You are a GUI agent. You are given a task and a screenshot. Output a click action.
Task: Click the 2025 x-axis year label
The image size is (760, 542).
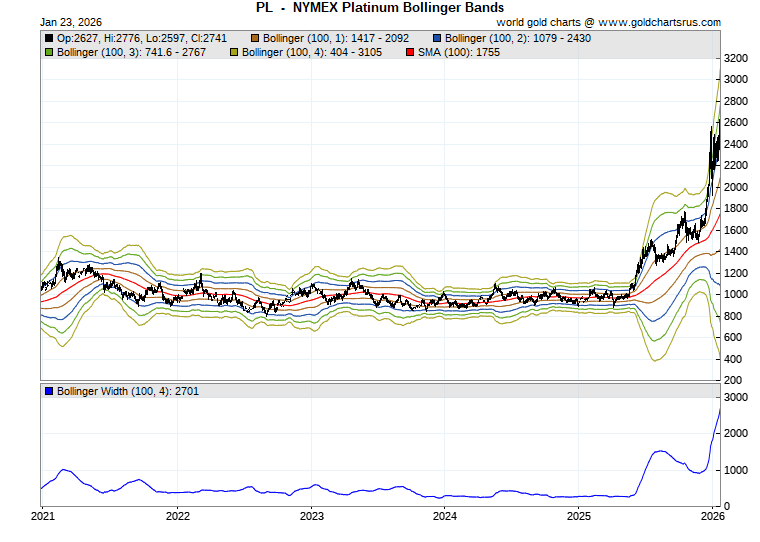coord(579,517)
